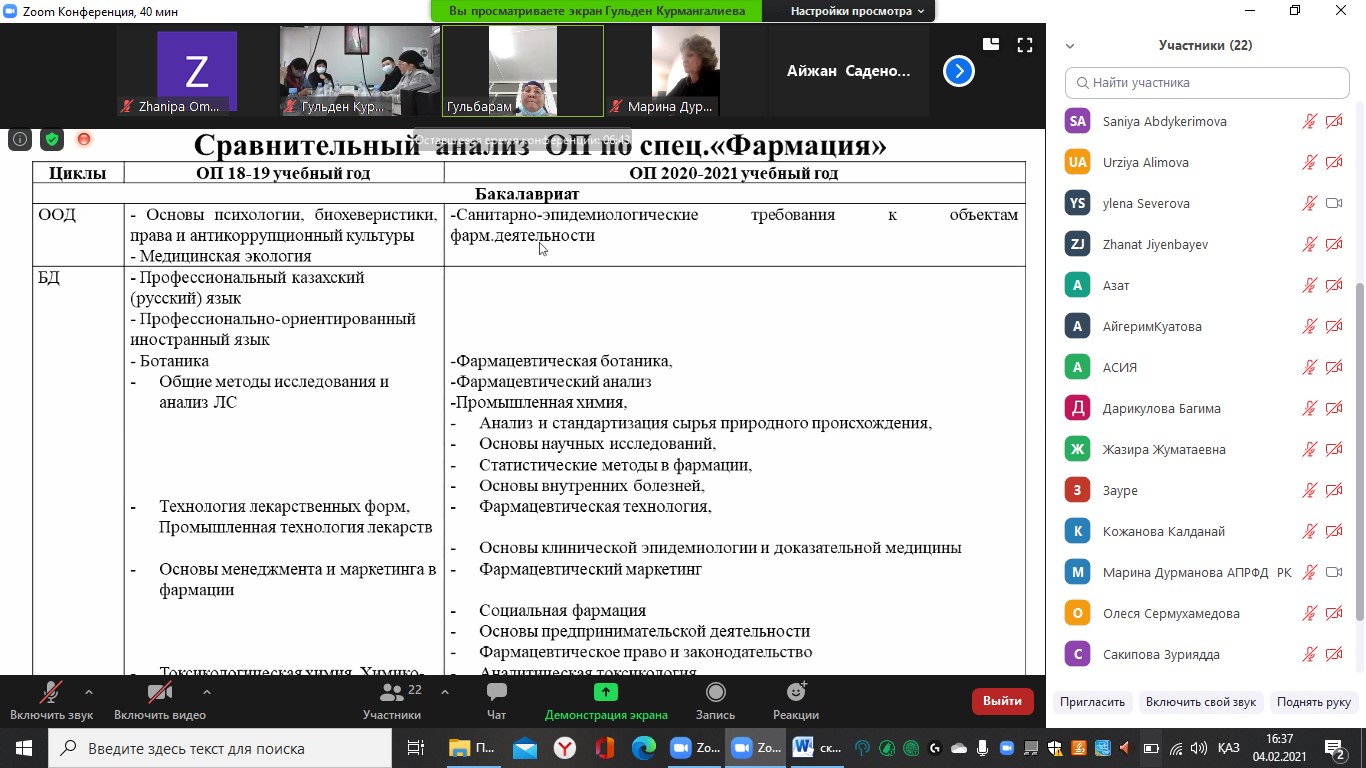
Task: Expand video options arrow next to camera
Action: pos(206,691)
